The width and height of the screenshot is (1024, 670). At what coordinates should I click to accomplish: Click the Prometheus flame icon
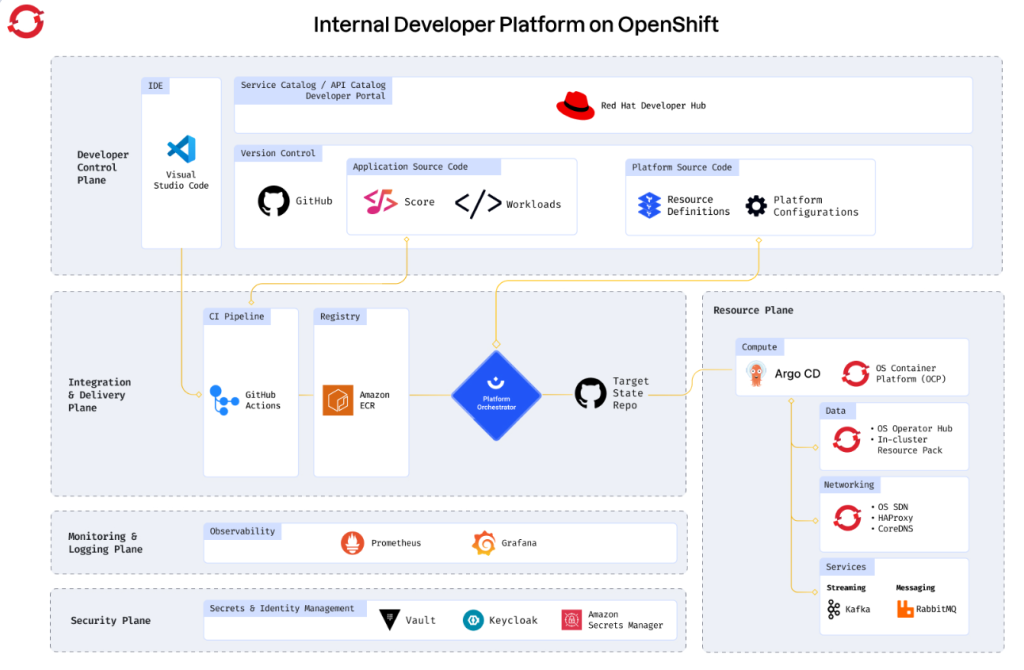point(352,543)
